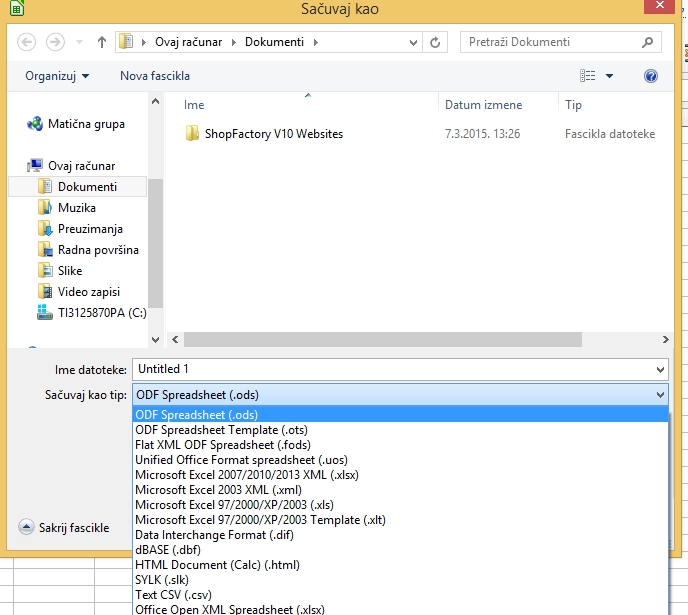Sort files by Datum izmene column

484,105
